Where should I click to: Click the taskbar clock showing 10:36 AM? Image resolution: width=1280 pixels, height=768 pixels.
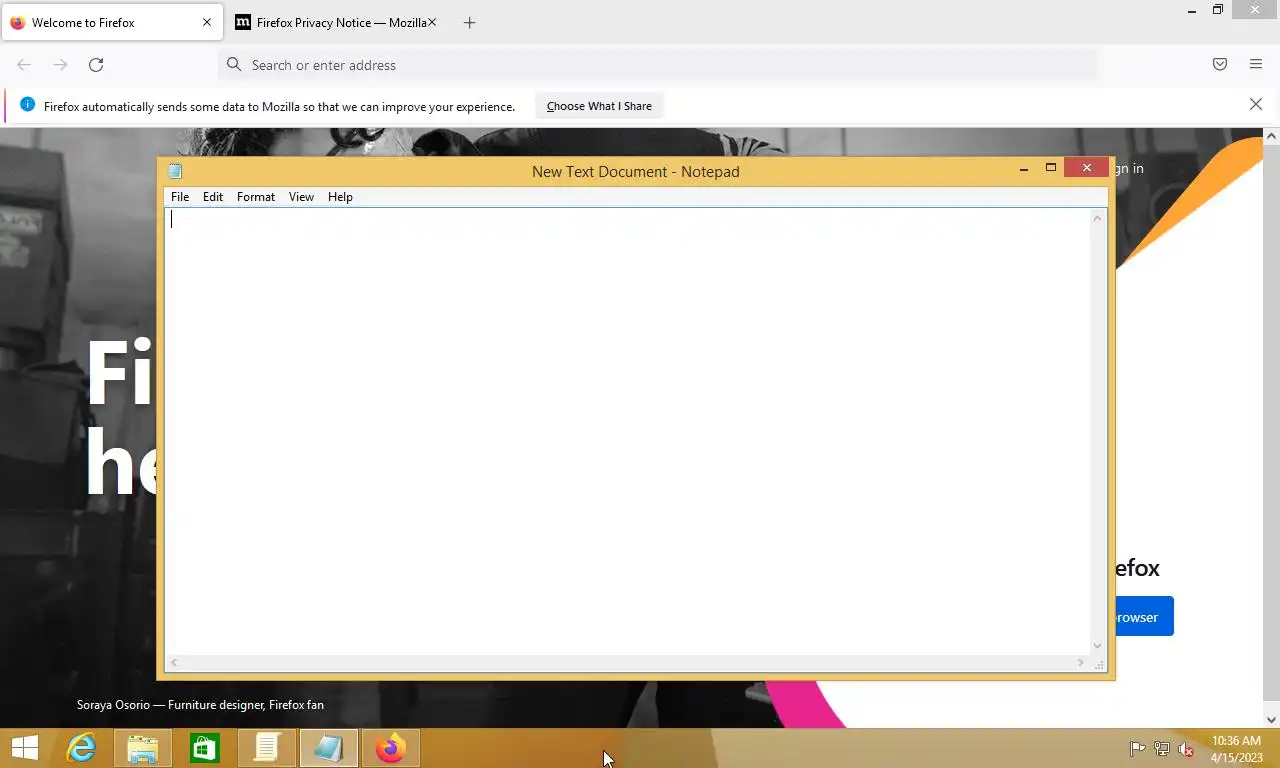pyautogui.click(x=1236, y=749)
